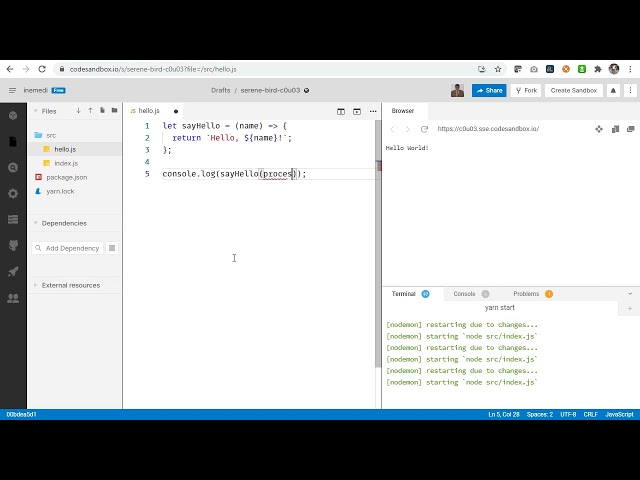Click UTF-8 encoding in status bar
640x480 pixels.
click(568, 414)
